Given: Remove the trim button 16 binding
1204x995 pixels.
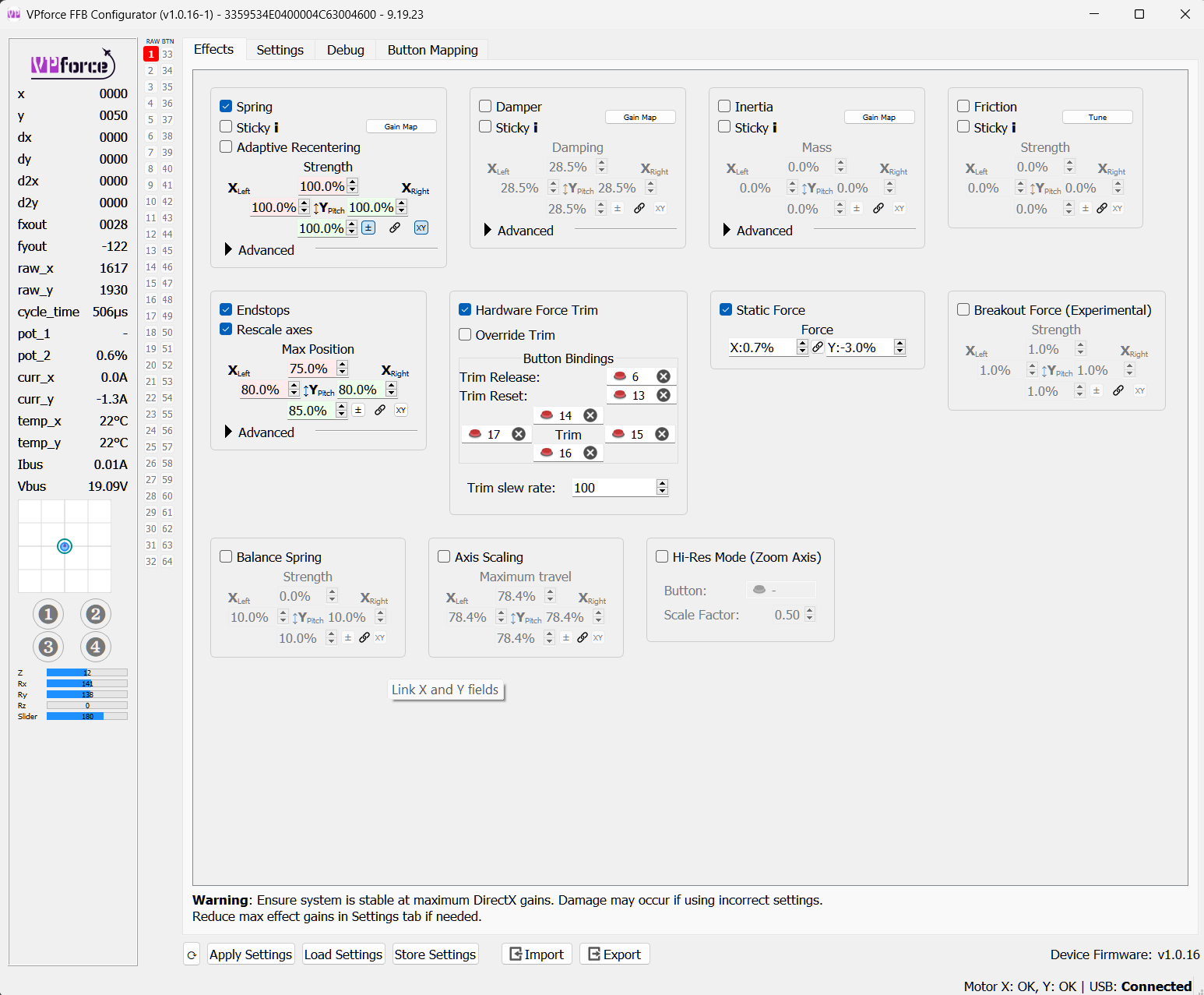Looking at the screenshot, I should [590, 453].
